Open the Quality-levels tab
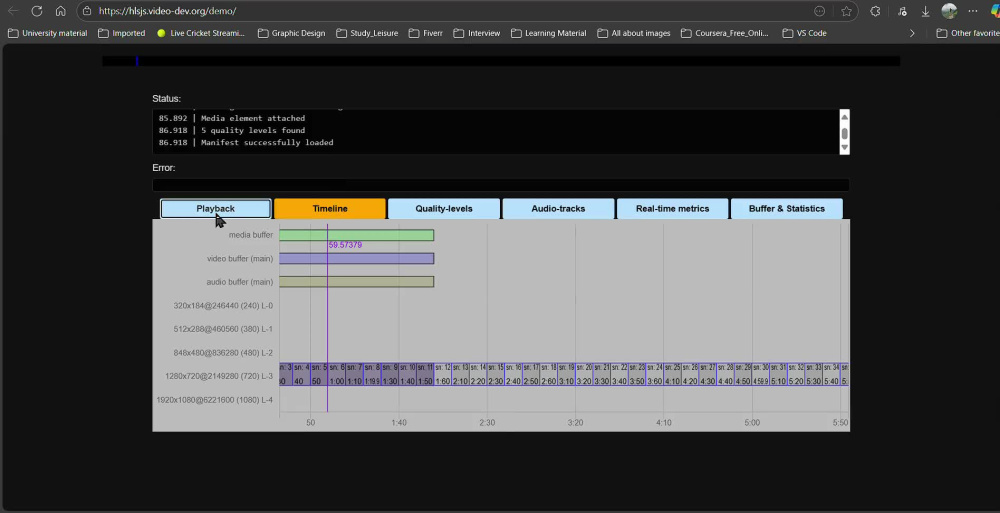The width and height of the screenshot is (1000, 513). point(444,209)
